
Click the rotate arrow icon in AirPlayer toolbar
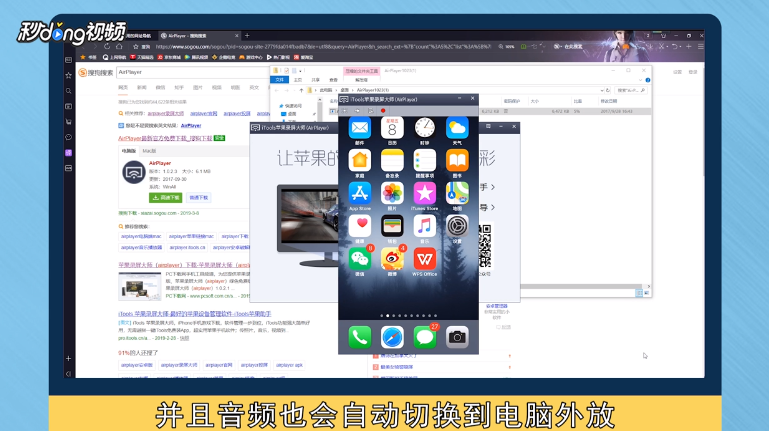(x=357, y=111)
